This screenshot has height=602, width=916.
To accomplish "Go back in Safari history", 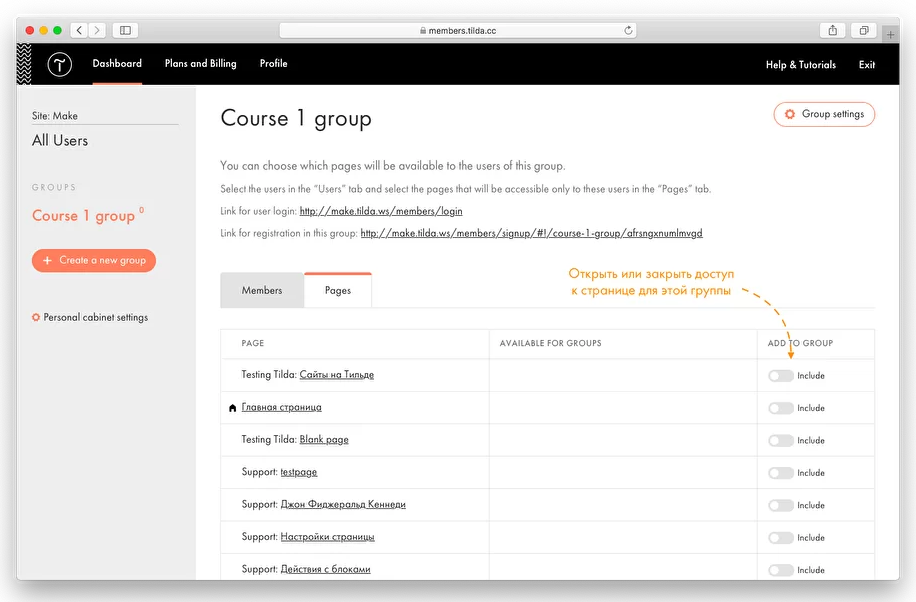I will 79,30.
